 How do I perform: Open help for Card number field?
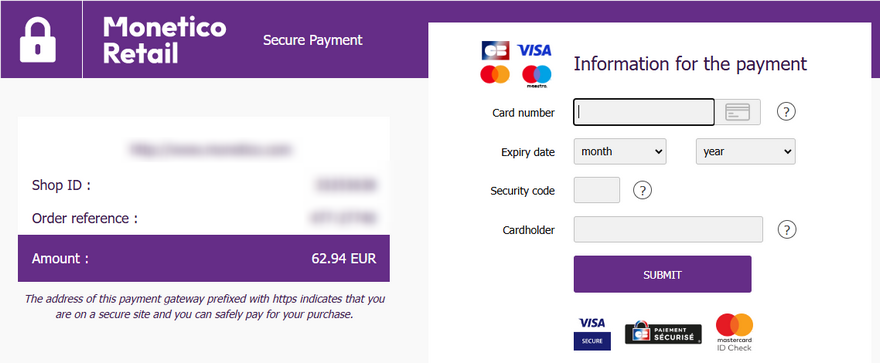click(x=786, y=112)
